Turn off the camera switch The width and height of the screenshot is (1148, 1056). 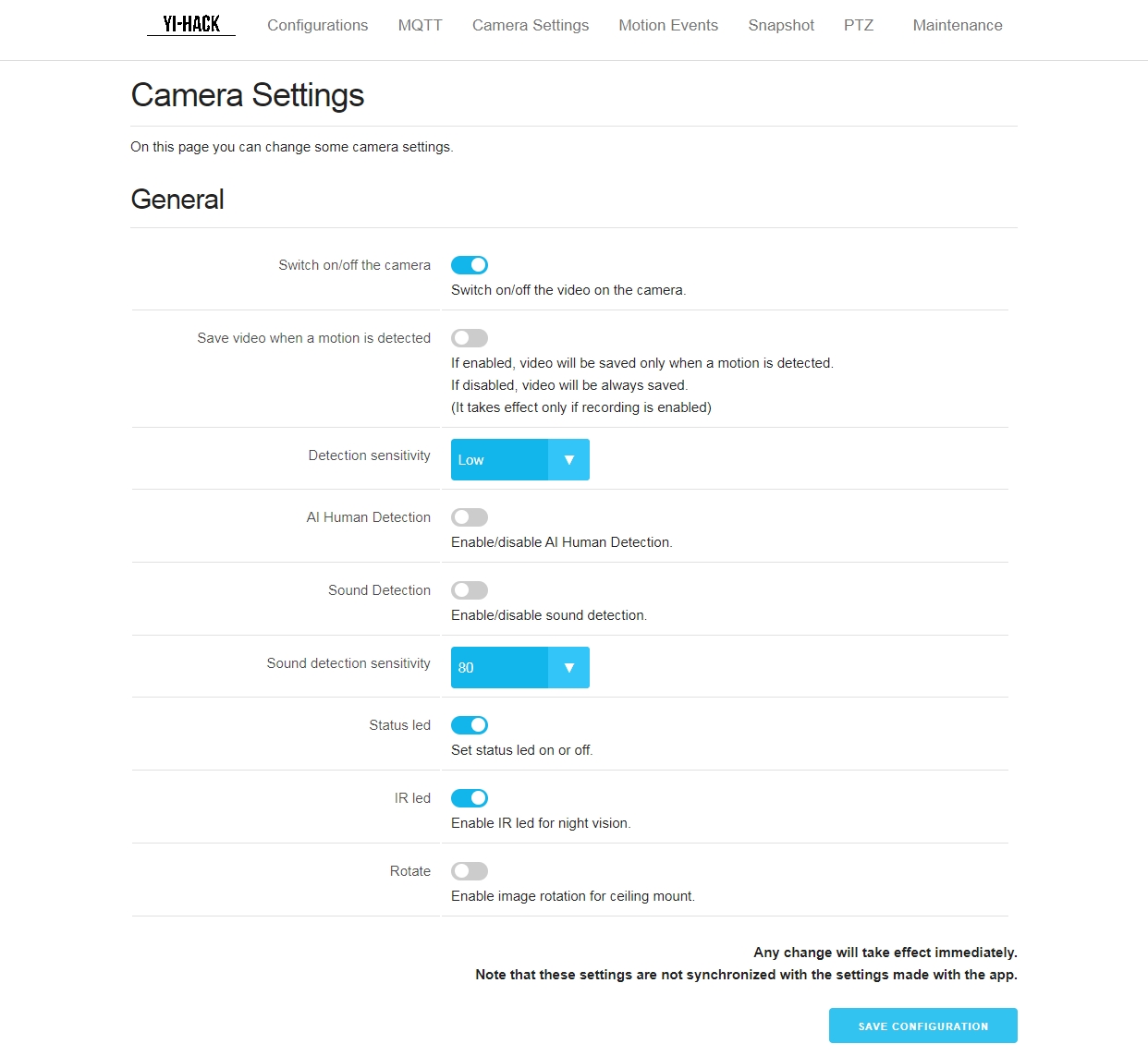(470, 265)
